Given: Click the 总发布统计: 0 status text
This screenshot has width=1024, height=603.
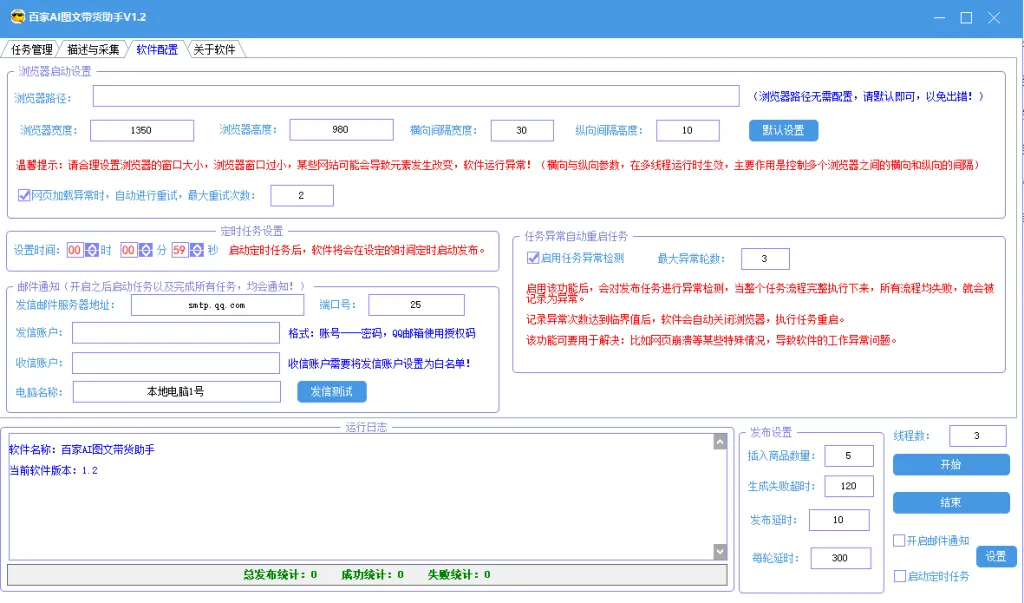Looking at the screenshot, I should pos(280,575).
